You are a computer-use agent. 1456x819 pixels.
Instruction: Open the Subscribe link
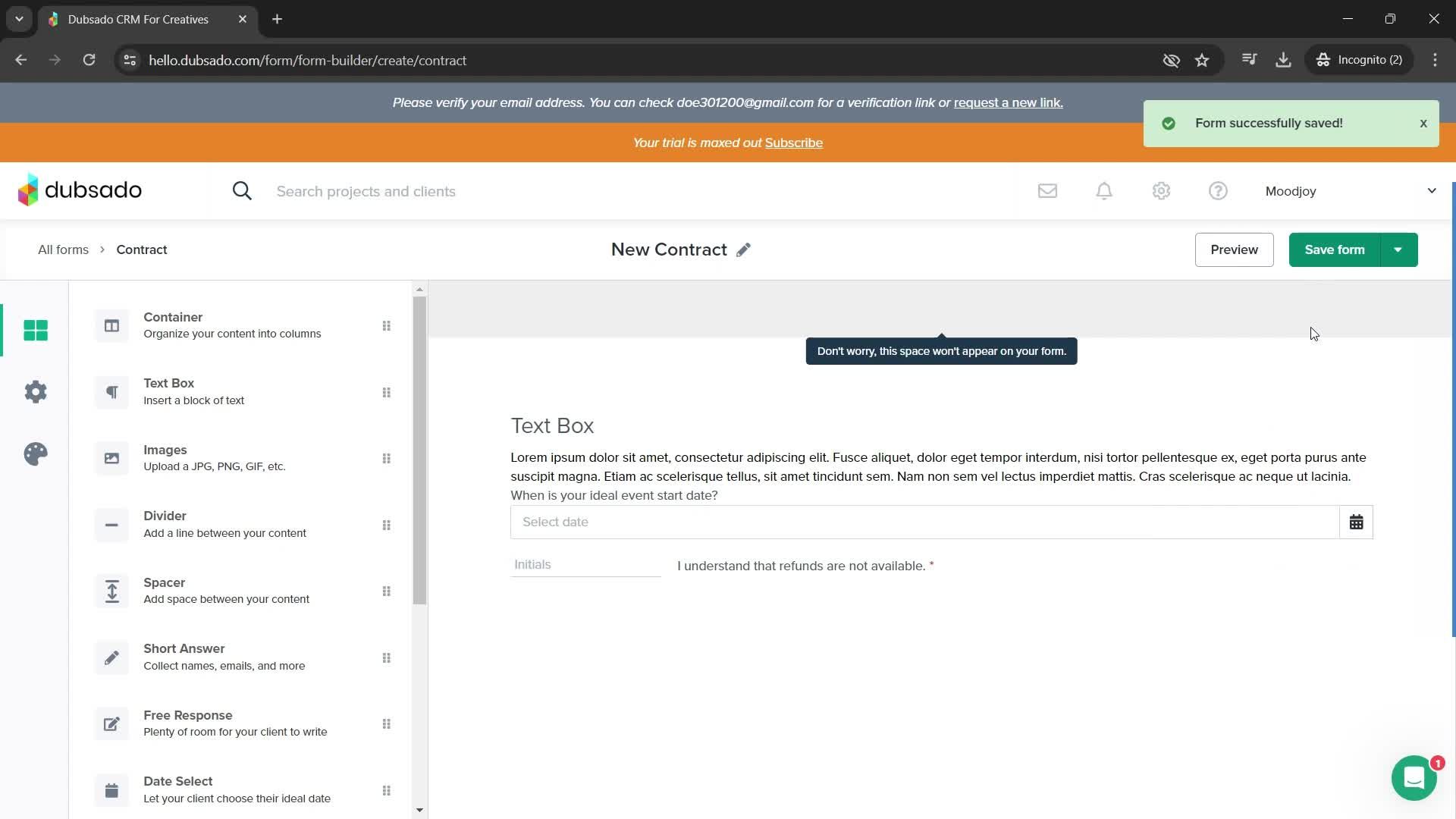[793, 143]
